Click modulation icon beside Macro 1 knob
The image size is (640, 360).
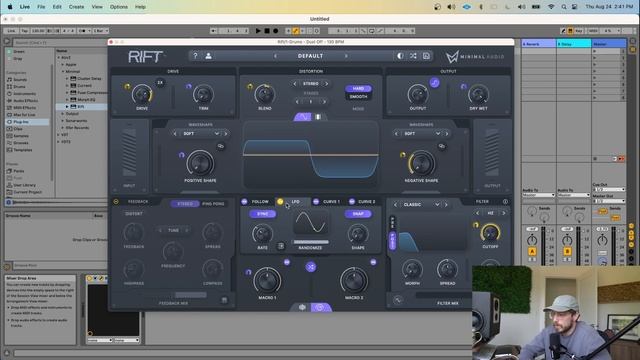click(248, 272)
